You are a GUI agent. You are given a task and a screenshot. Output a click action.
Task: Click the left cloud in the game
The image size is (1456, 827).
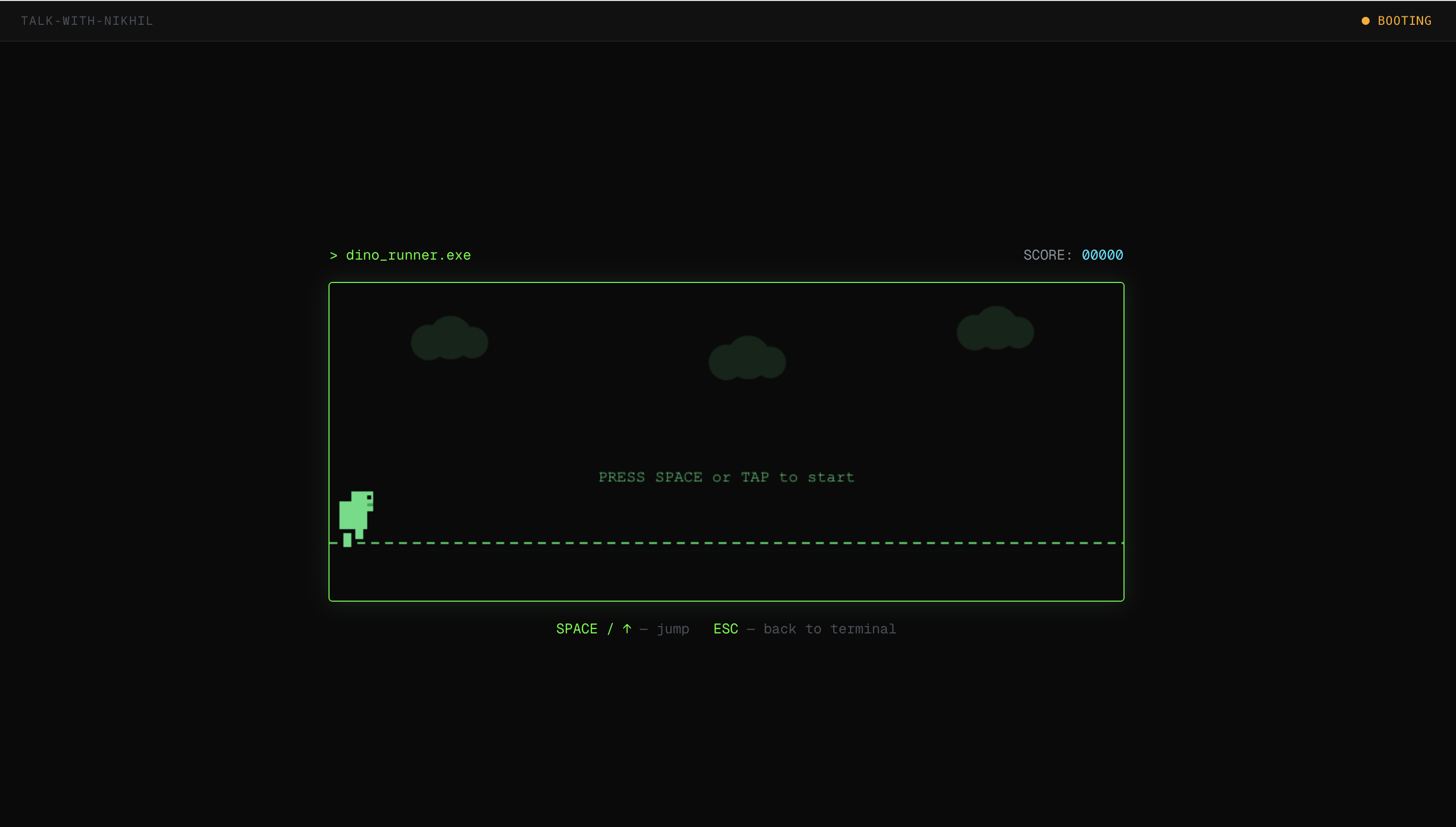pyautogui.click(x=449, y=340)
